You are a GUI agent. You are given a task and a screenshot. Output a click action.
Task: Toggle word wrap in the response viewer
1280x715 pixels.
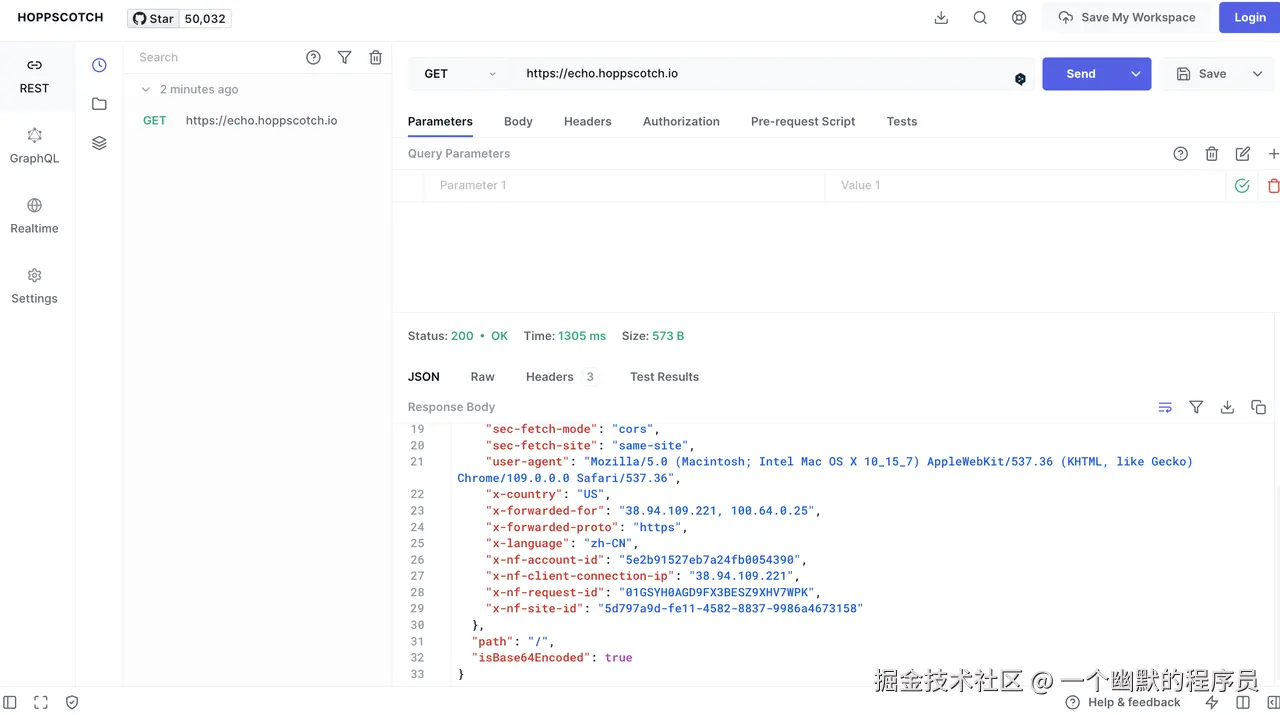click(x=1165, y=407)
